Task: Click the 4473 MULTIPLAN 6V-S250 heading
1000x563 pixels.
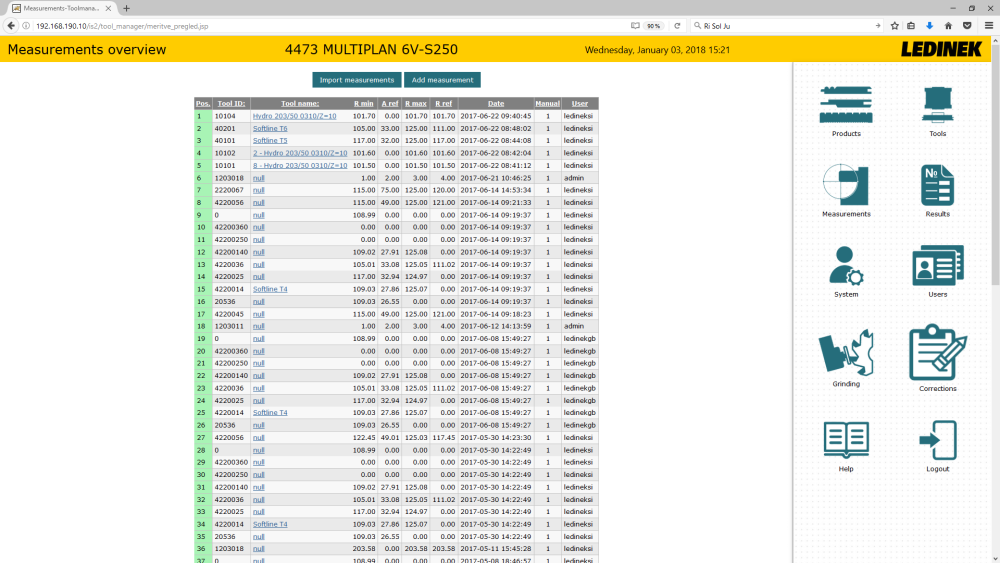Action: click(x=371, y=49)
